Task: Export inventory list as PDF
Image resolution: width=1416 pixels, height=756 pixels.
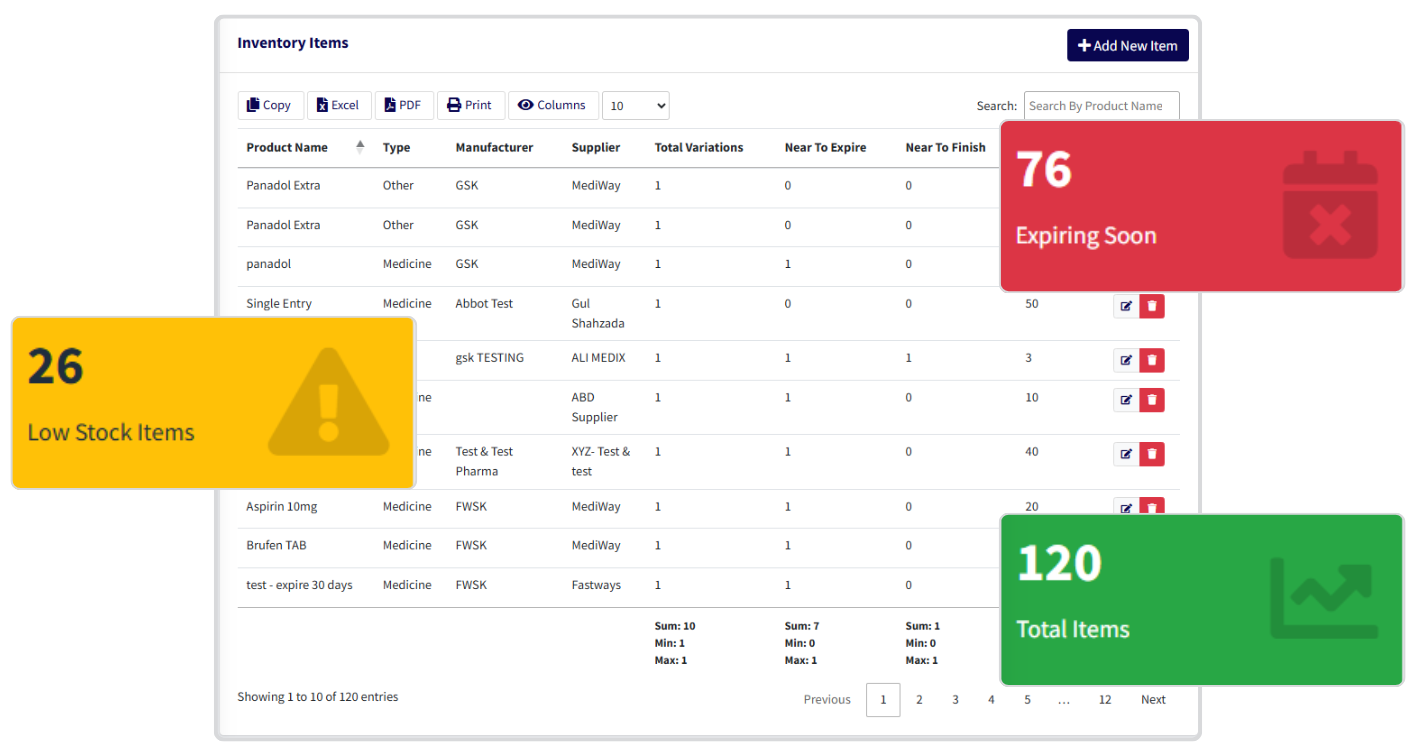Action: (404, 105)
